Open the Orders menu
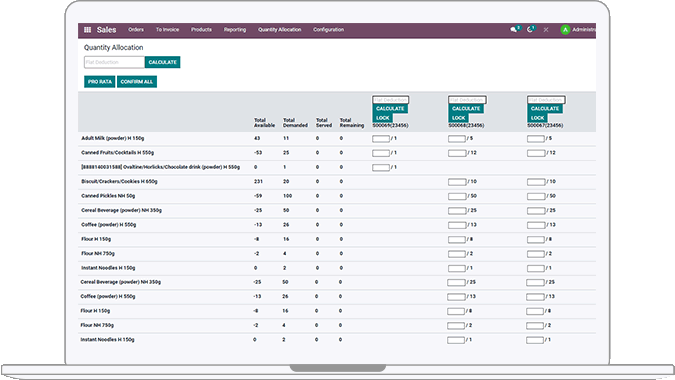Viewport: 675px width, 380px height. click(136, 30)
